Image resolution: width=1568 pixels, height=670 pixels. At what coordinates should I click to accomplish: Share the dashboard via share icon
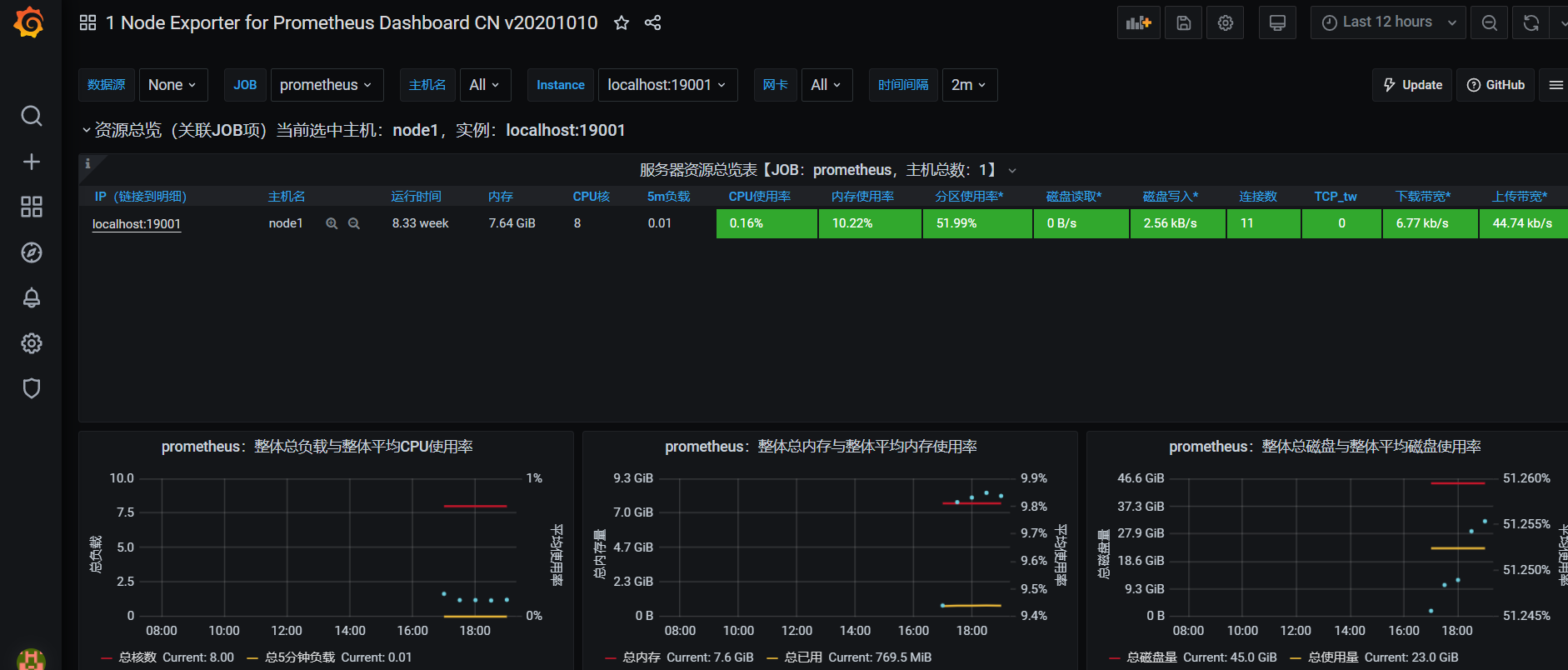coord(653,22)
